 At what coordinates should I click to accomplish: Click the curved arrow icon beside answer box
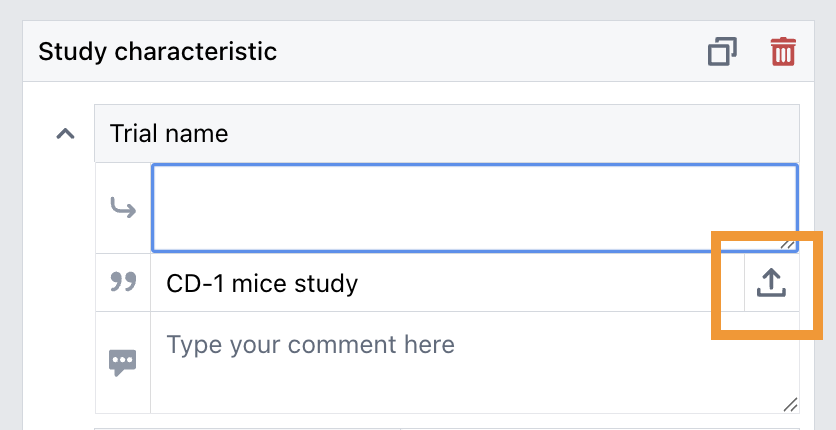coord(123,208)
